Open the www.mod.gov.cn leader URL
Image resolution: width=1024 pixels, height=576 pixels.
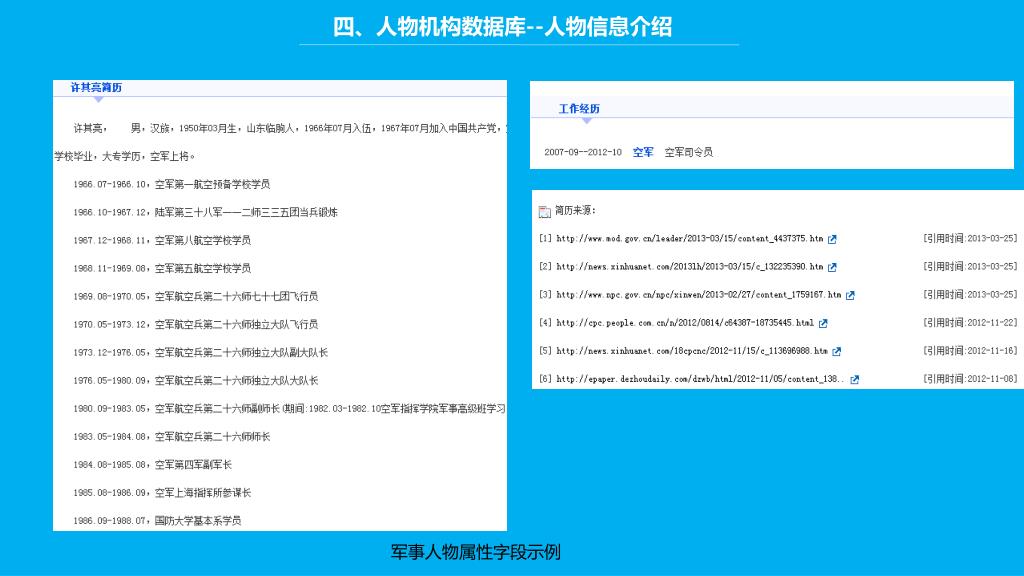(689, 239)
